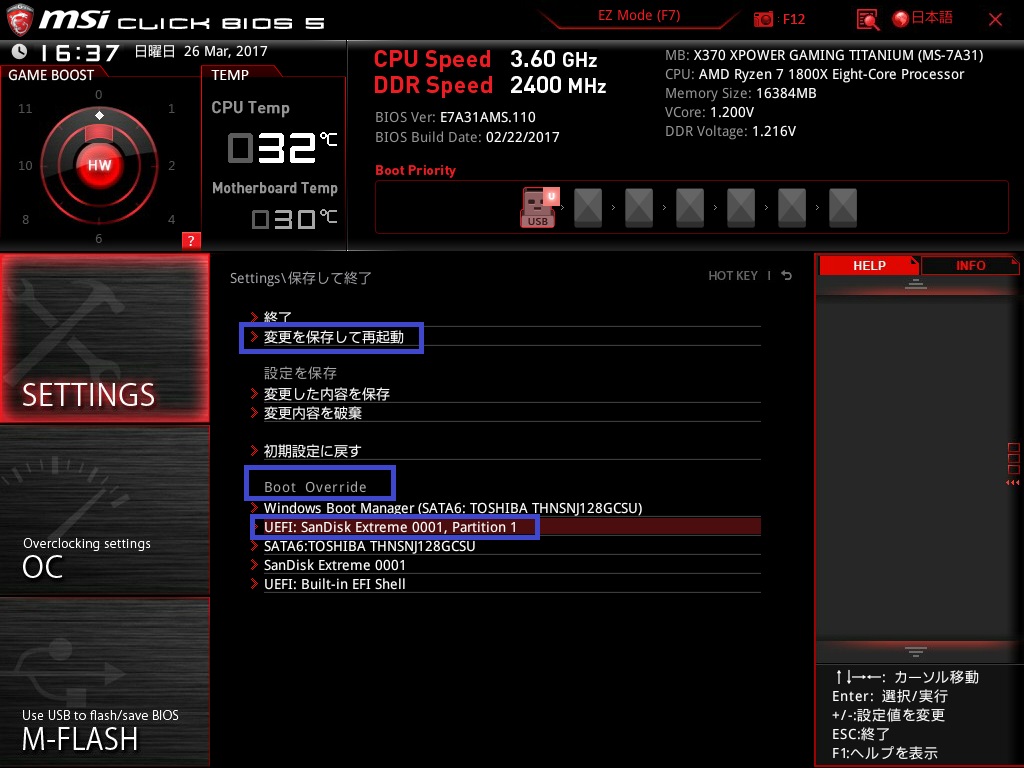1024x768 pixels.
Task: Boot from Windows Boot Manager entry
Action: [505, 508]
